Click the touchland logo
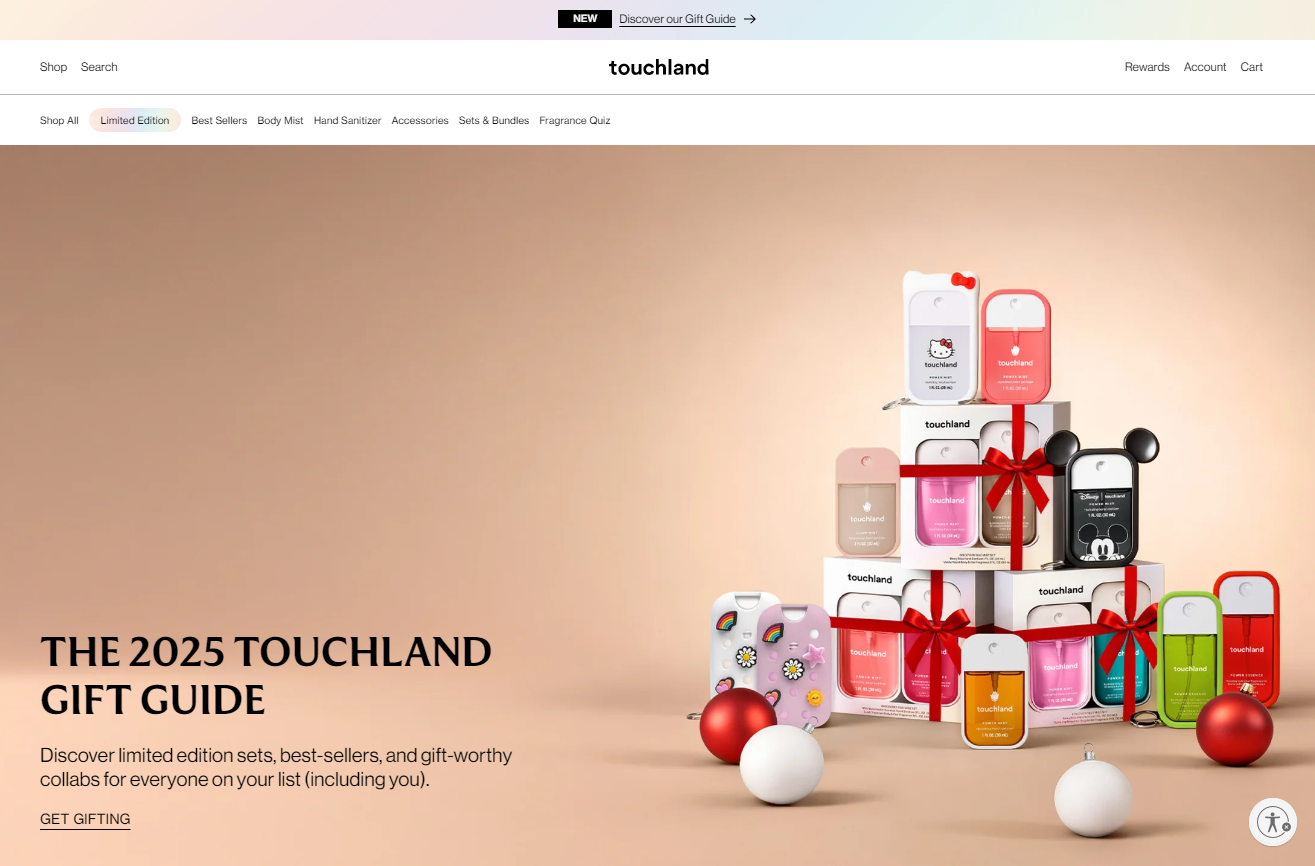The image size is (1315, 866). [x=659, y=67]
